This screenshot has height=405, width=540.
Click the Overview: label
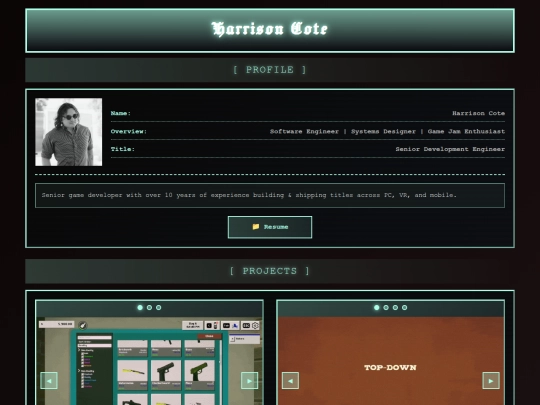coord(129,131)
